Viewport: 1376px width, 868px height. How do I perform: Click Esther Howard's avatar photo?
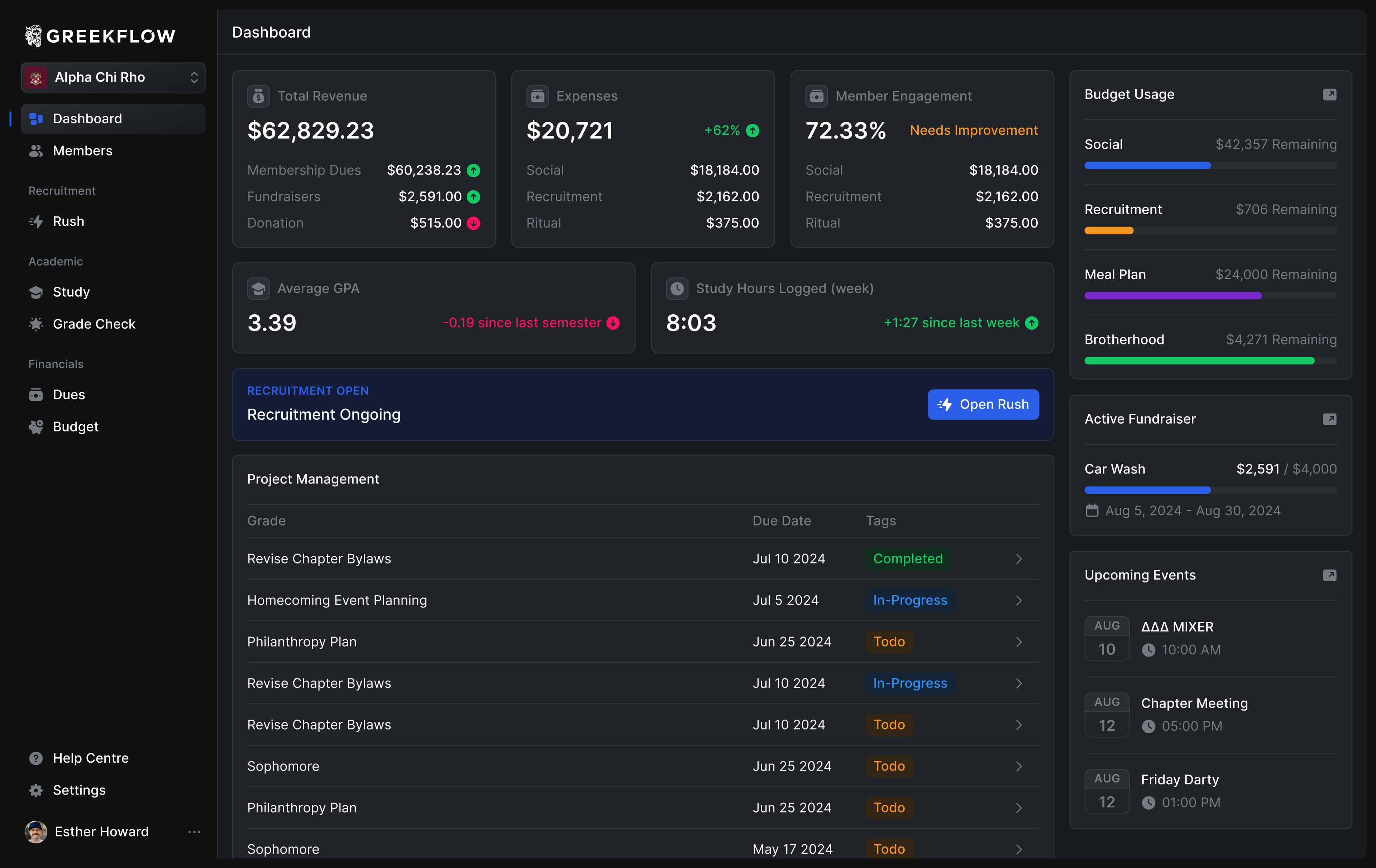[x=36, y=832]
